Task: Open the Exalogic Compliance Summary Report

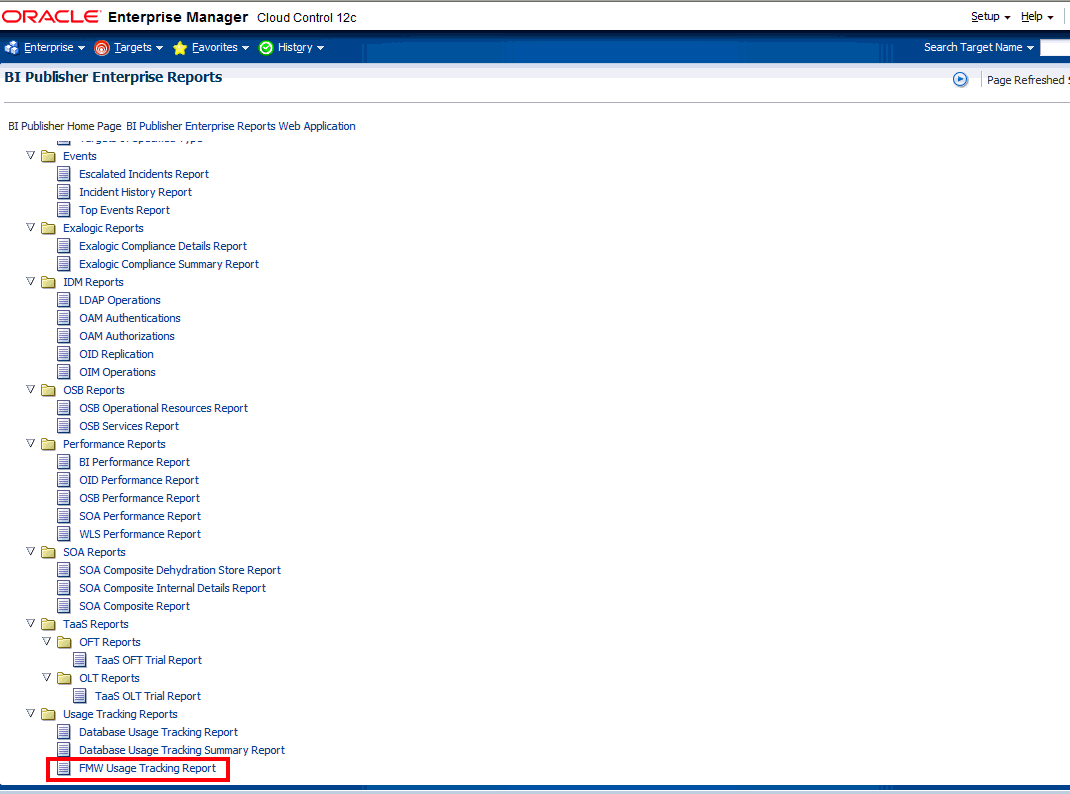Action: pyautogui.click(x=169, y=264)
